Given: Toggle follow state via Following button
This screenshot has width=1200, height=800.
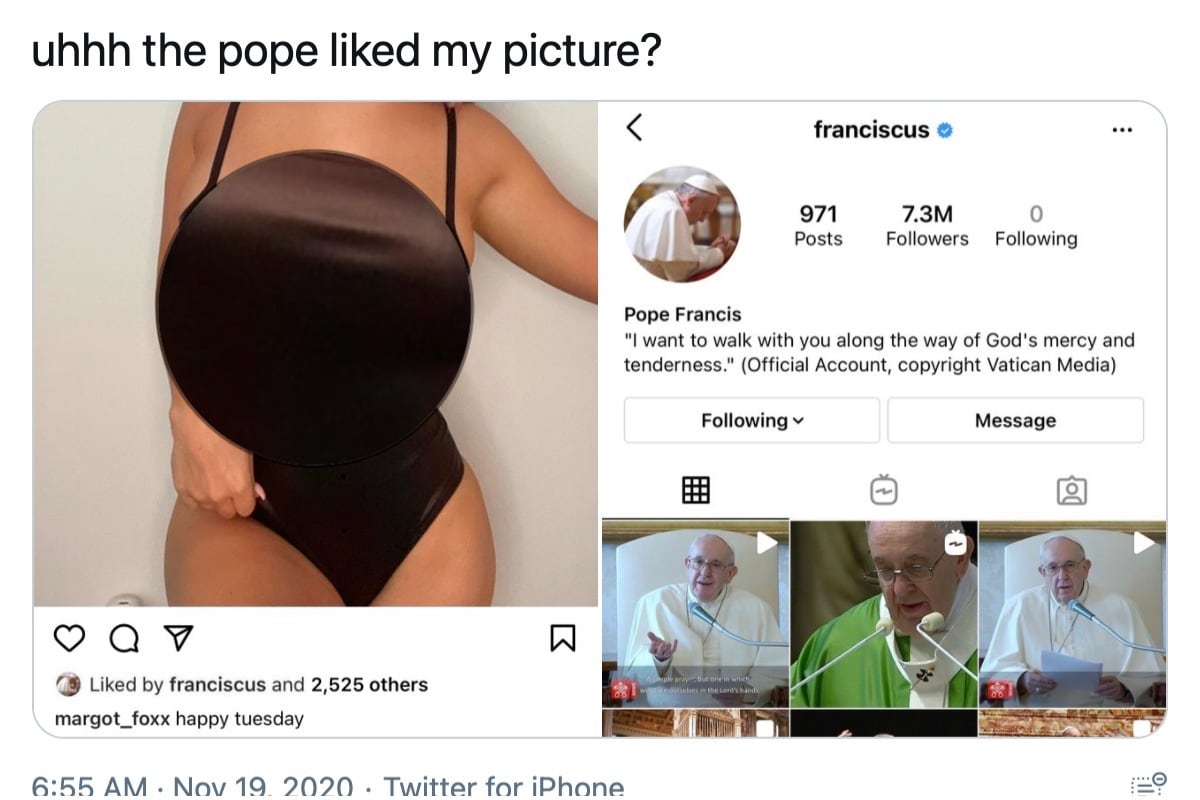Looking at the screenshot, I should (x=751, y=420).
